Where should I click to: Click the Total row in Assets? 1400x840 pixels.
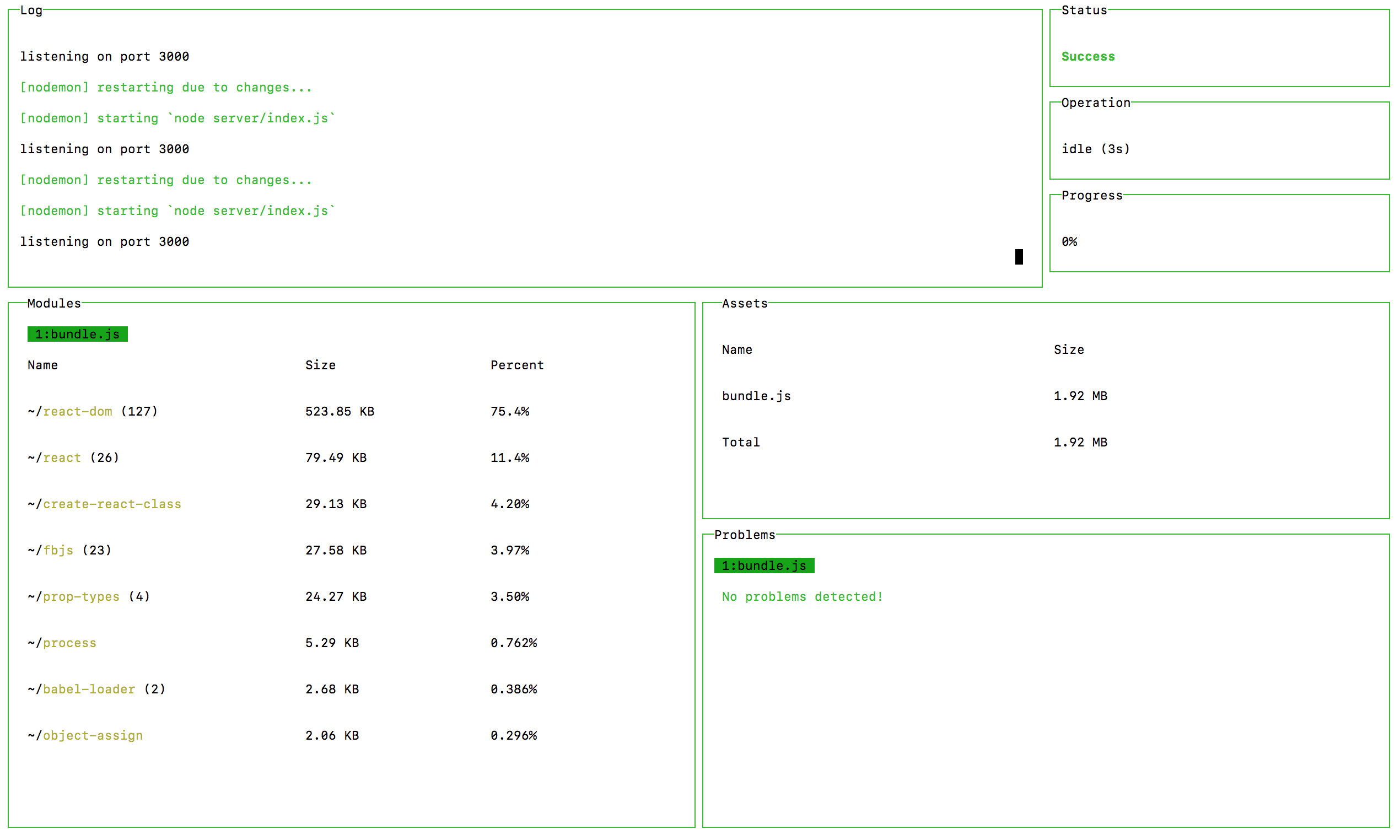[x=741, y=443]
